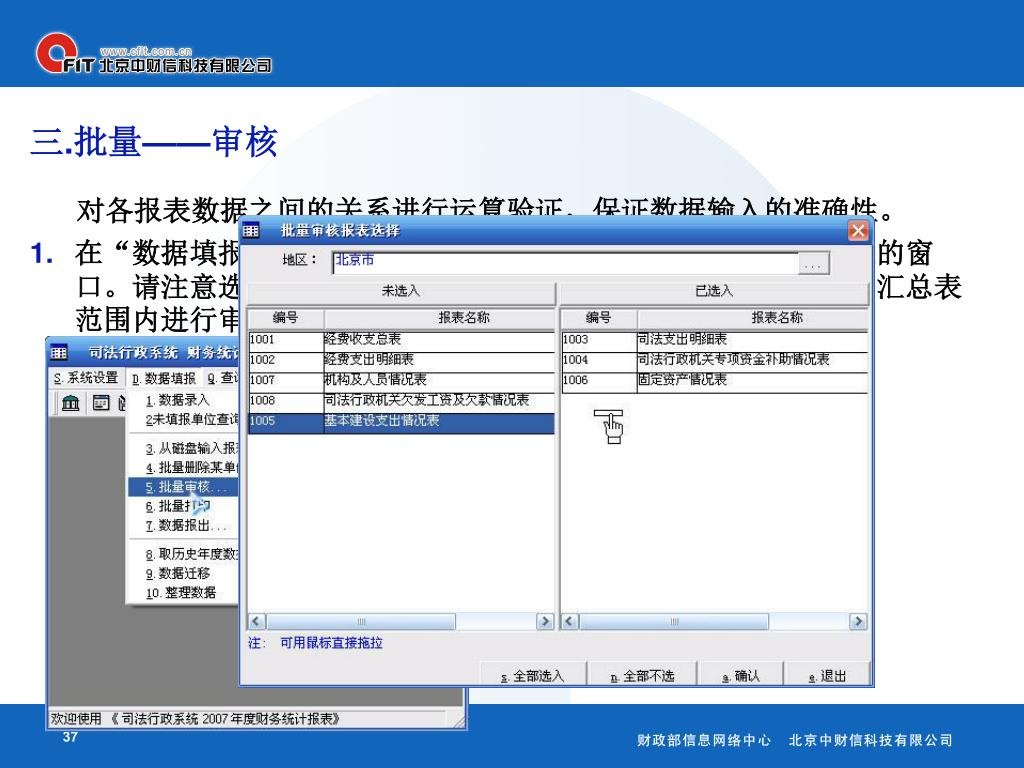Click the batch audit dialog title icon
The image size is (1024, 768).
click(x=251, y=231)
